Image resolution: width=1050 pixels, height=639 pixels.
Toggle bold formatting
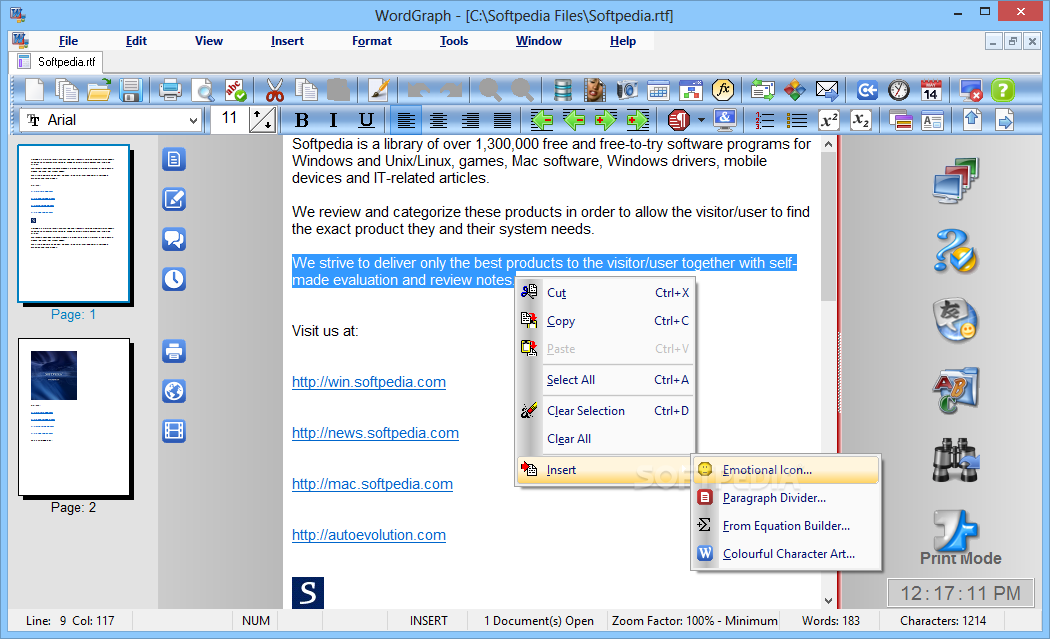coord(301,120)
